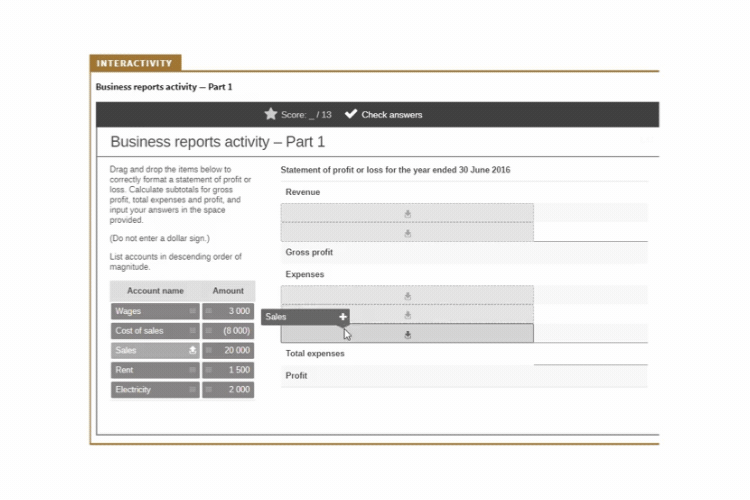The image size is (750, 500).
Task: Click the drop icon in the second Revenue slot
Action: coord(408,233)
